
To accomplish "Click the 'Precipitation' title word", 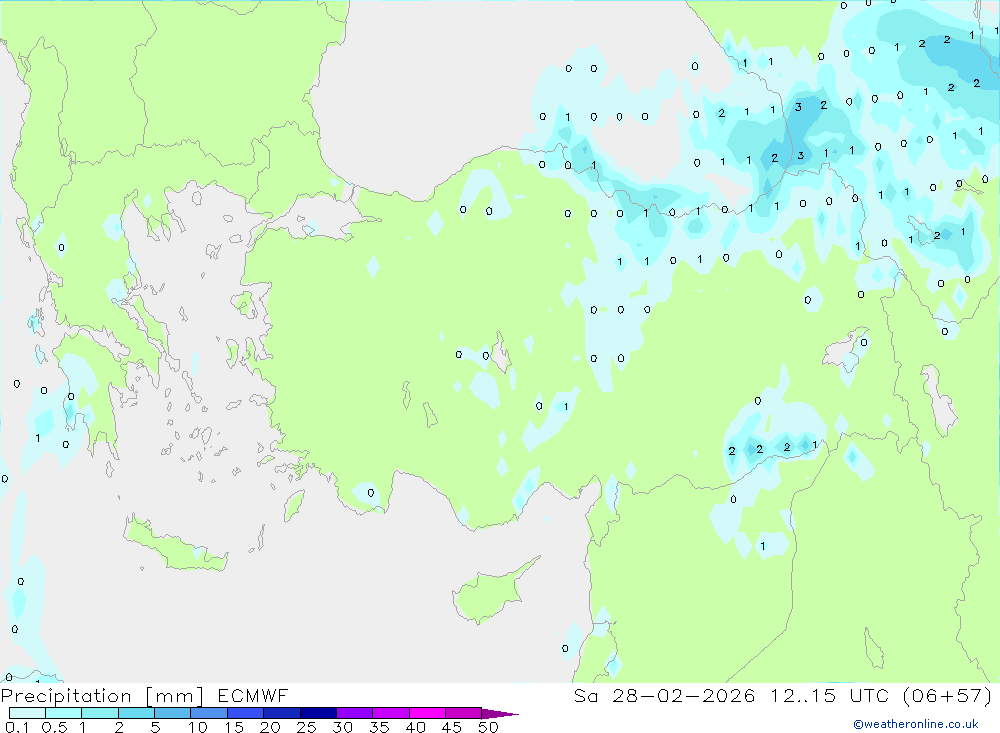I will (x=66, y=696).
